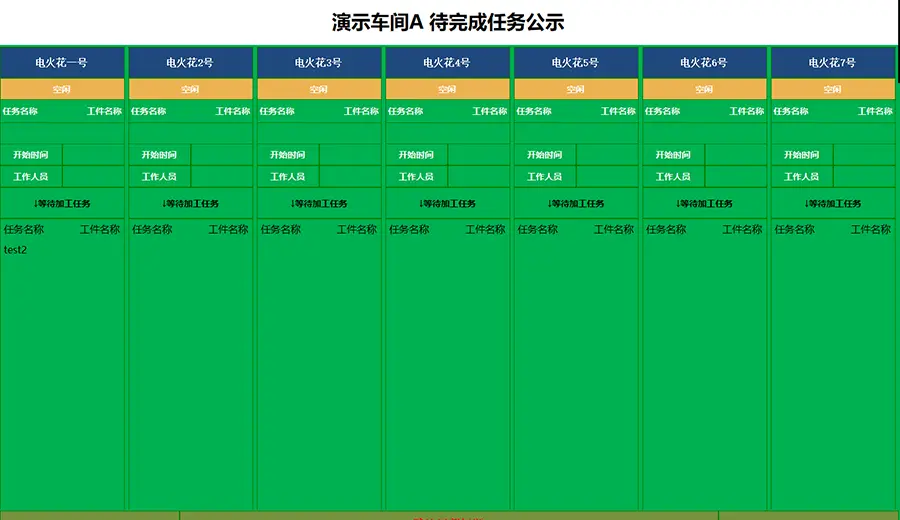Click 开始时间 label in 电火花2号 column

160,155
